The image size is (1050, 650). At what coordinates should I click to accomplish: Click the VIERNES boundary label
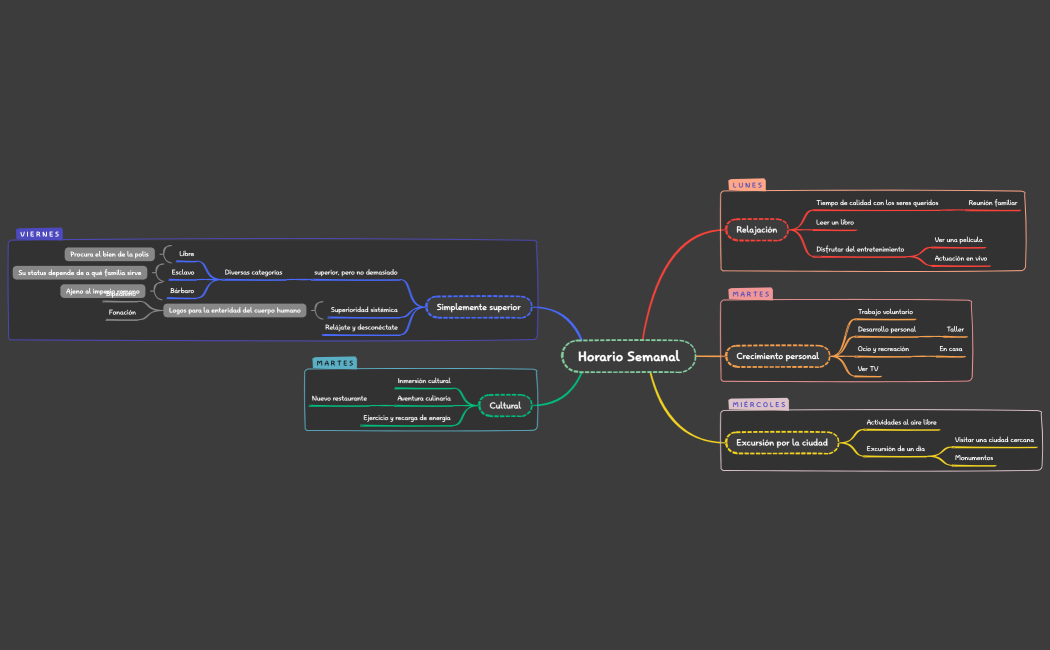(x=40, y=234)
